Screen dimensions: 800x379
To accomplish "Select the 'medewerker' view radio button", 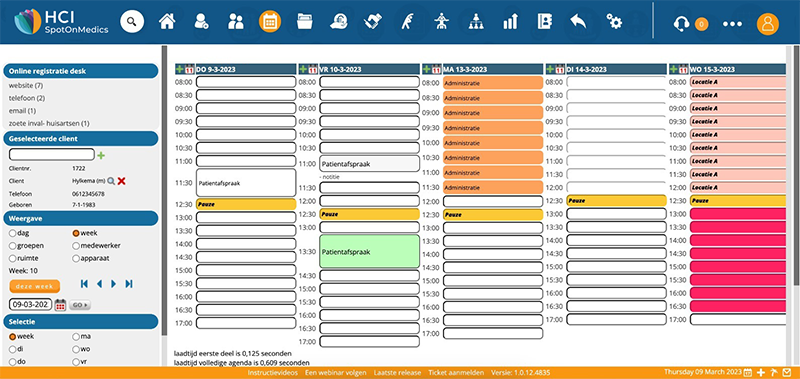I will tap(76, 246).
